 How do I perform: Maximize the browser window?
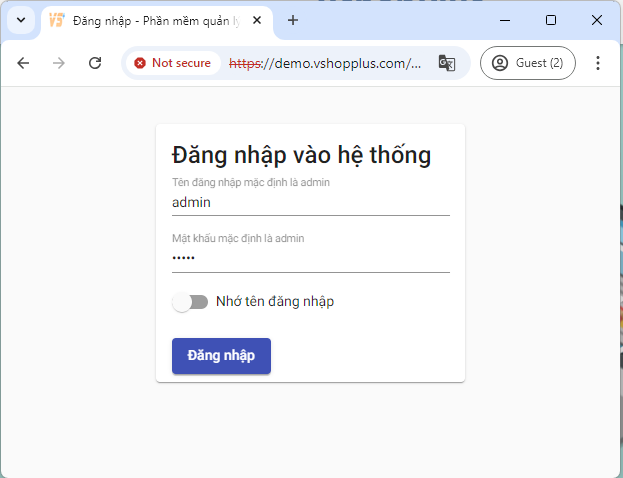point(551,20)
